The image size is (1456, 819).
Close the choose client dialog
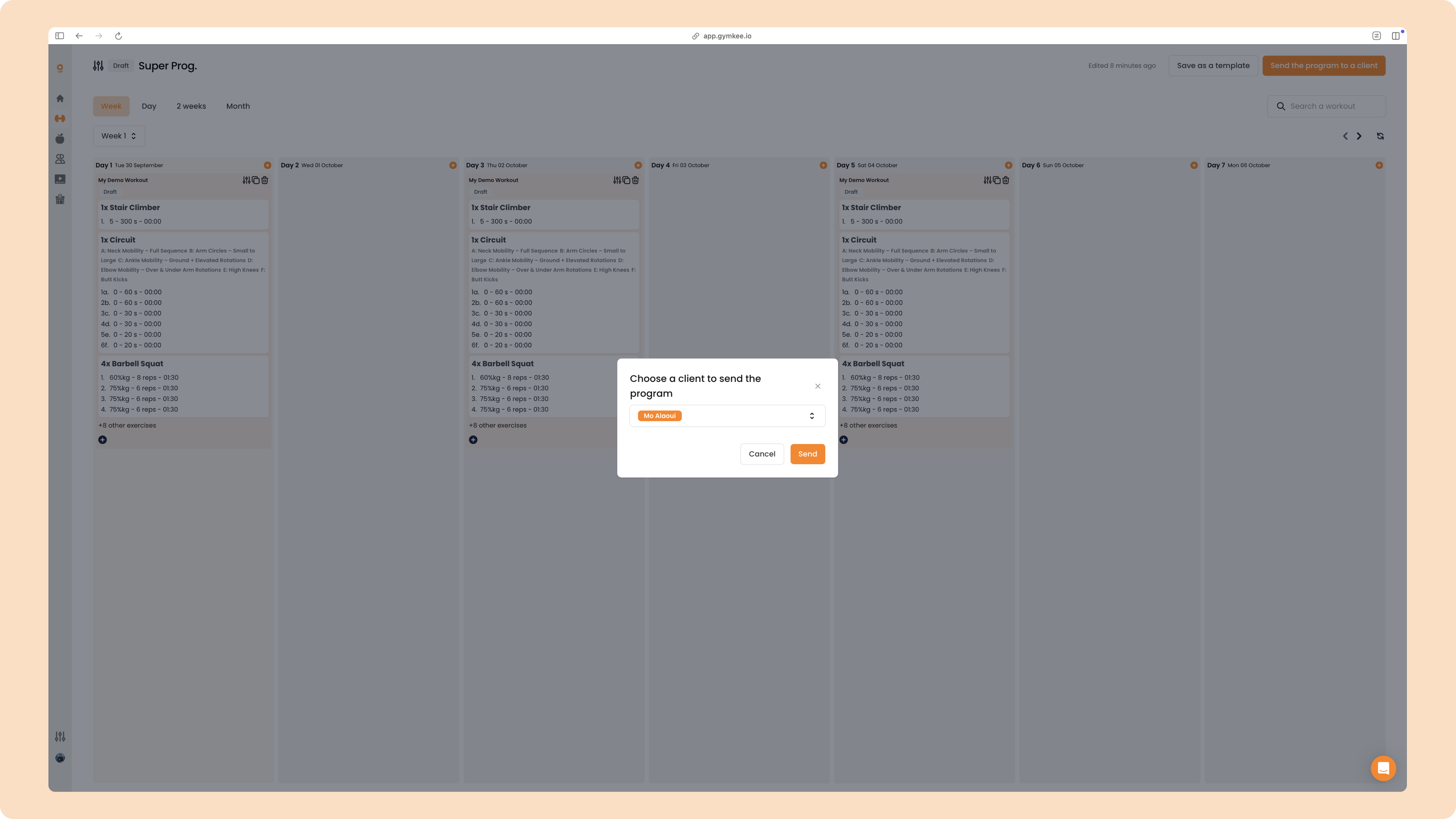click(818, 386)
